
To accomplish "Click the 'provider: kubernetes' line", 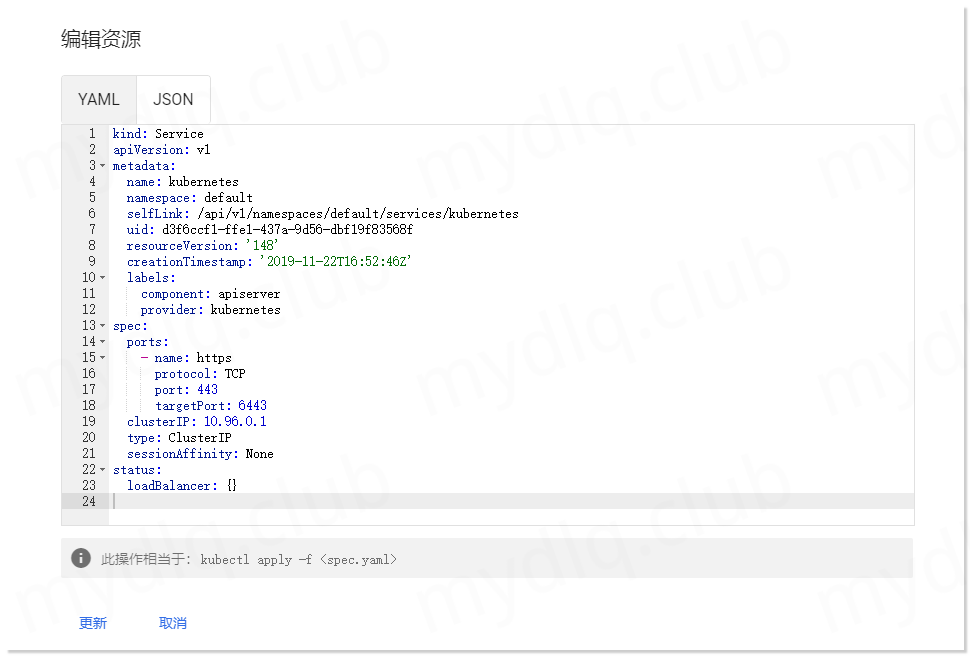I will point(210,310).
